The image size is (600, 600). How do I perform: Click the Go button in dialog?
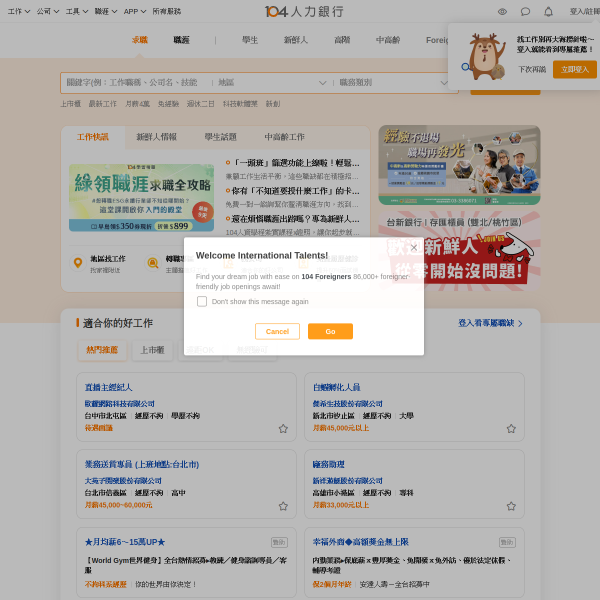pyautogui.click(x=330, y=331)
